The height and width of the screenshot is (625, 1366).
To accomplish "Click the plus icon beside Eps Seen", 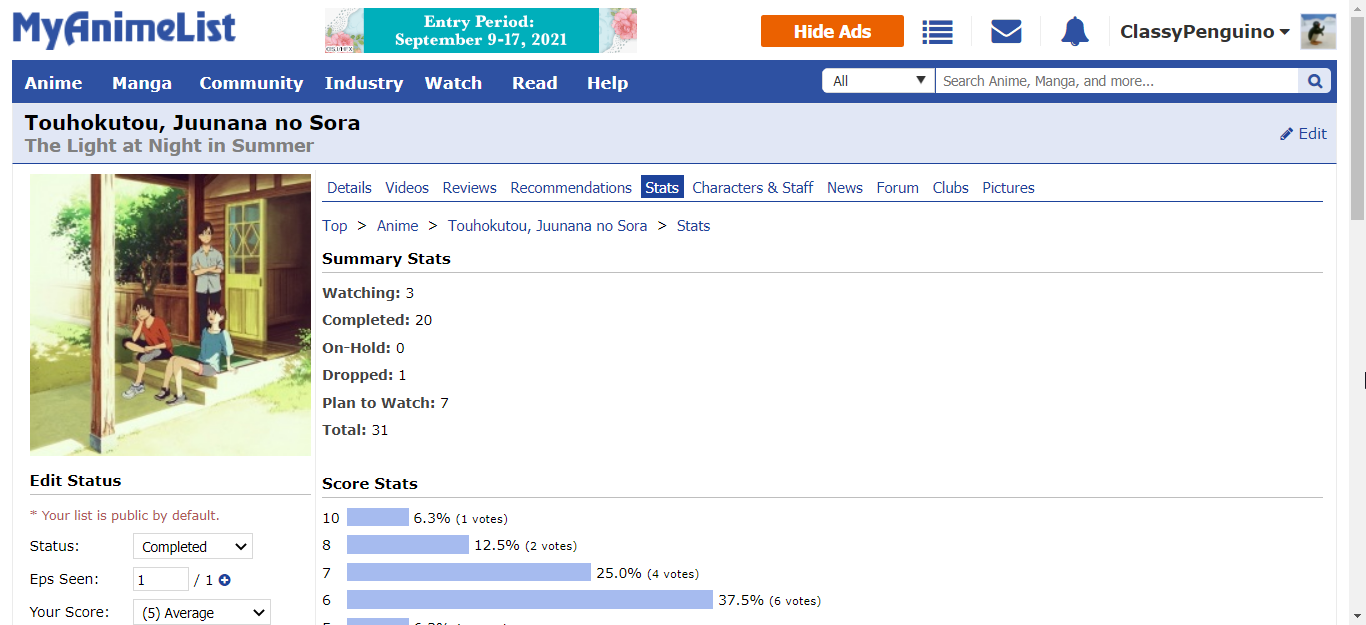I will 225,580.
